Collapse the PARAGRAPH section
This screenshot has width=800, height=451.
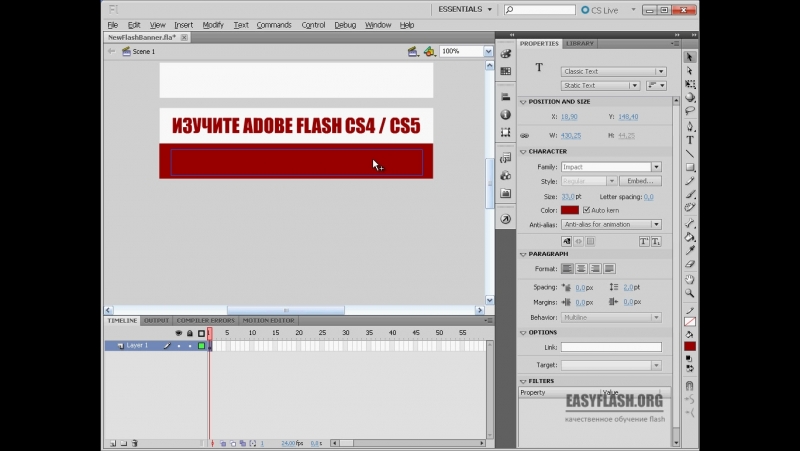[x=523, y=254]
